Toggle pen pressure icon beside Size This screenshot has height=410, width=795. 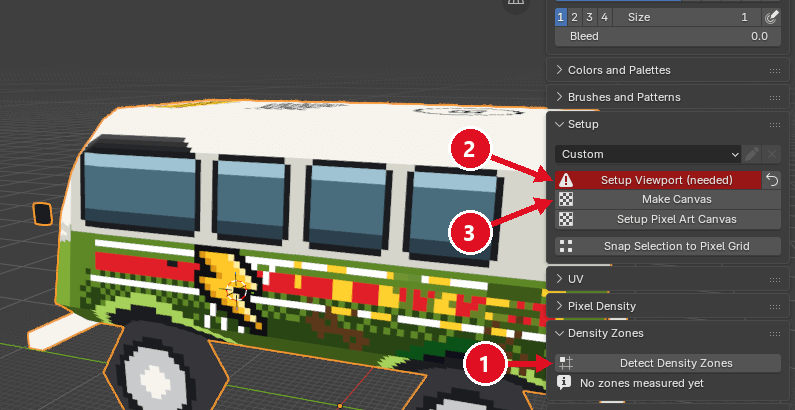(x=771, y=17)
